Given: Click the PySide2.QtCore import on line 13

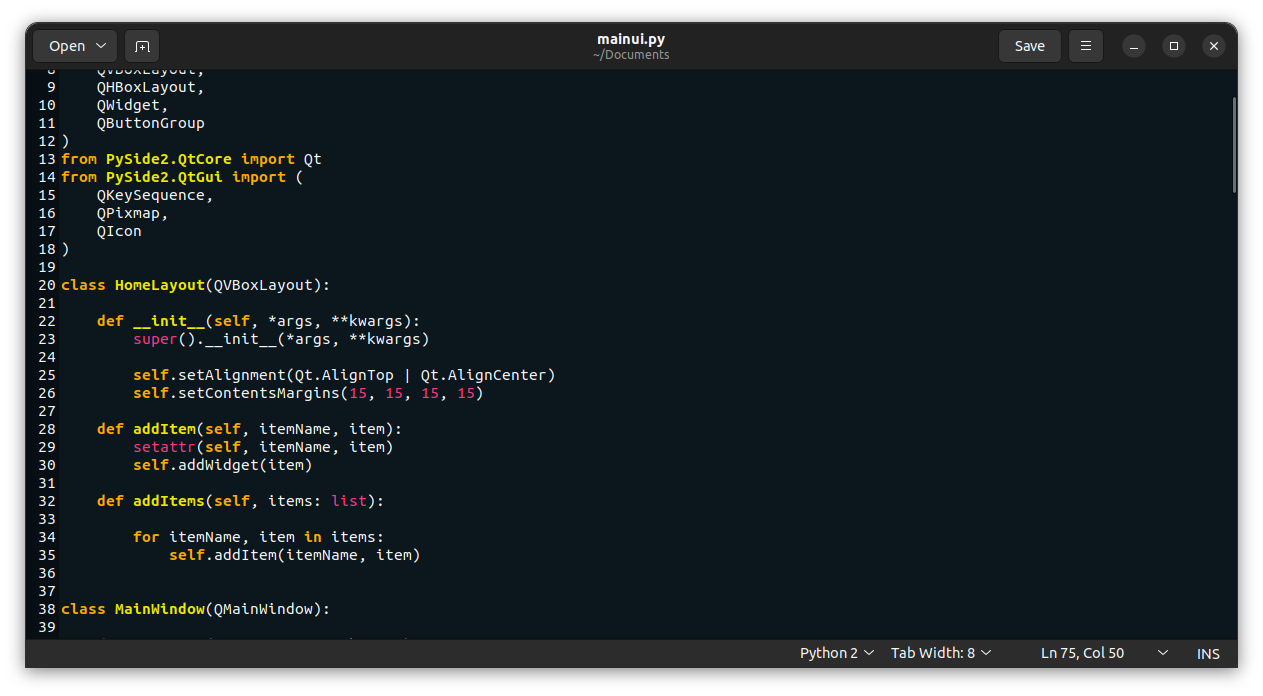Looking at the screenshot, I should tap(169, 158).
